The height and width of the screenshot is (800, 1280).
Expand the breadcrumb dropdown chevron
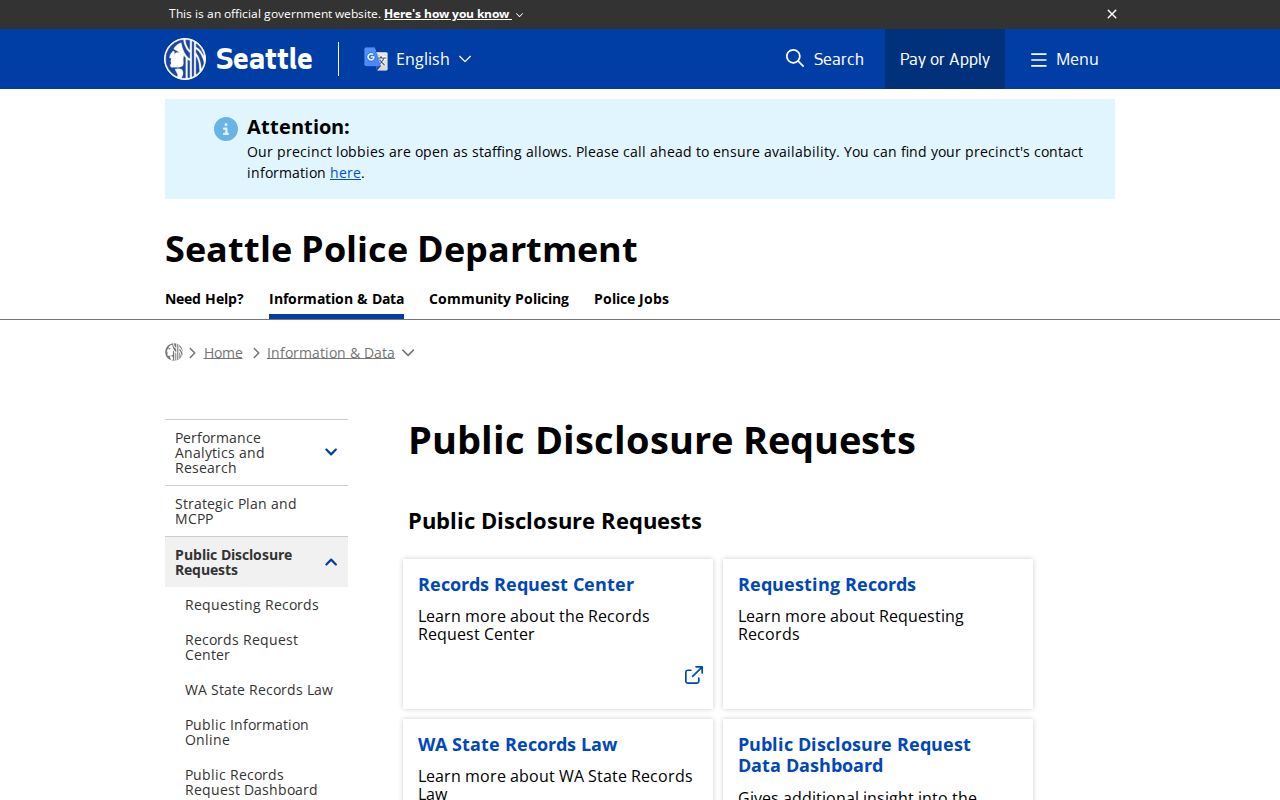point(408,353)
